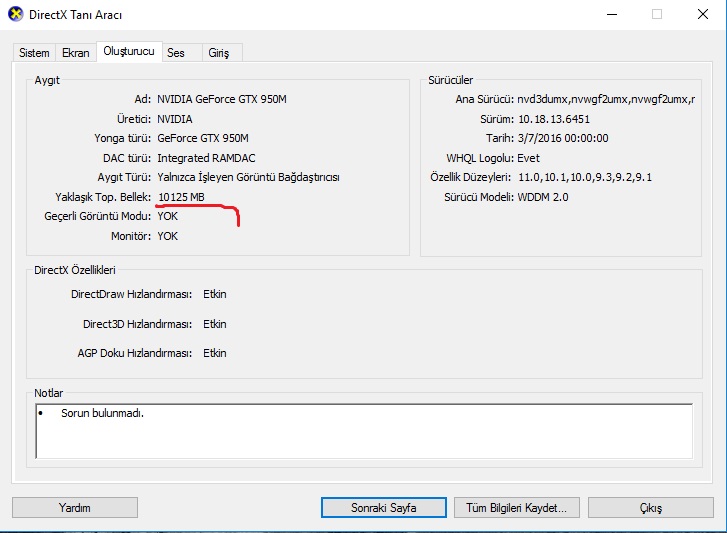The width and height of the screenshot is (727, 533).
Task: Click the AGP Doku Hızlandırması 'Etkin' value
Action: pyautogui.click(x=215, y=353)
